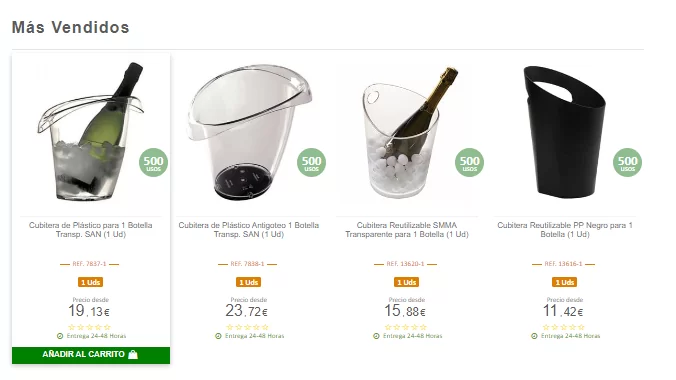The height and width of the screenshot is (380, 676).
Task: Click the Añadir al carrito button
Action: click(91, 355)
